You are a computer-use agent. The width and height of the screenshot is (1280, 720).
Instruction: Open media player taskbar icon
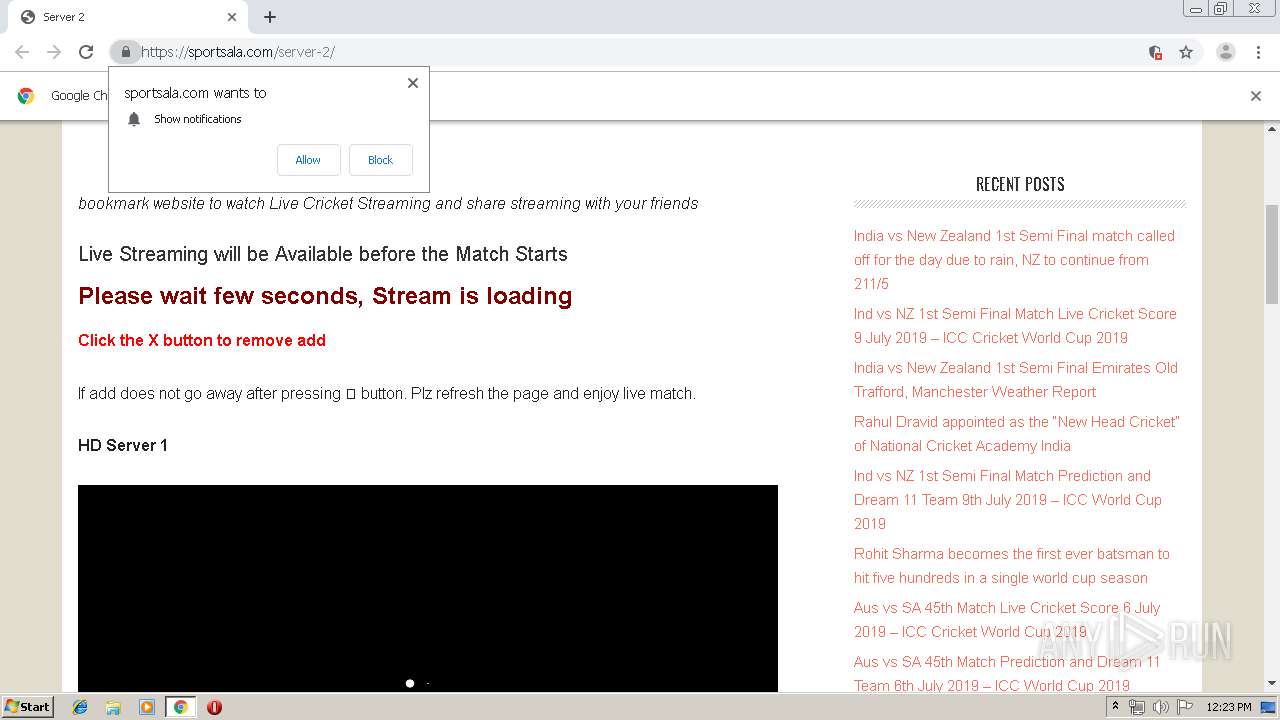tap(147, 707)
